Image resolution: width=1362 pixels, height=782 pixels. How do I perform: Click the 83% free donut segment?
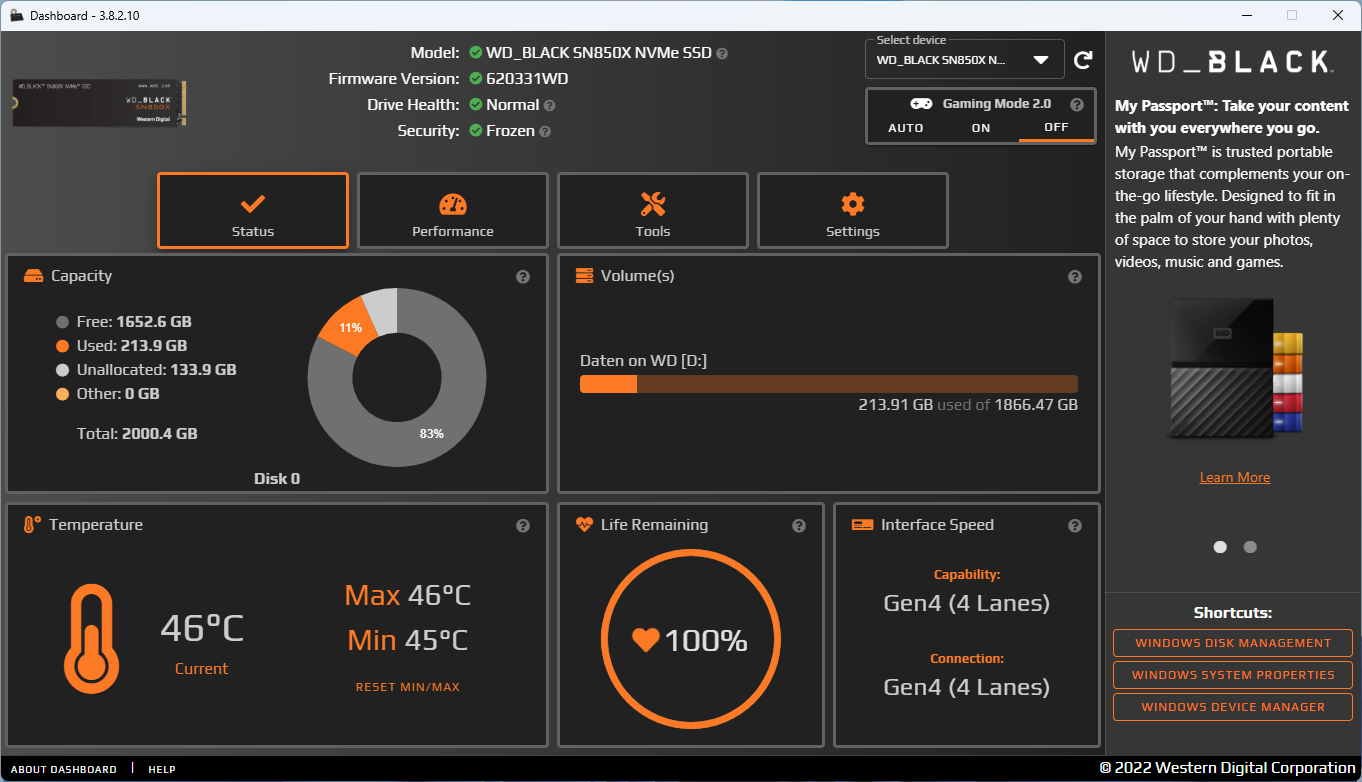coord(432,433)
